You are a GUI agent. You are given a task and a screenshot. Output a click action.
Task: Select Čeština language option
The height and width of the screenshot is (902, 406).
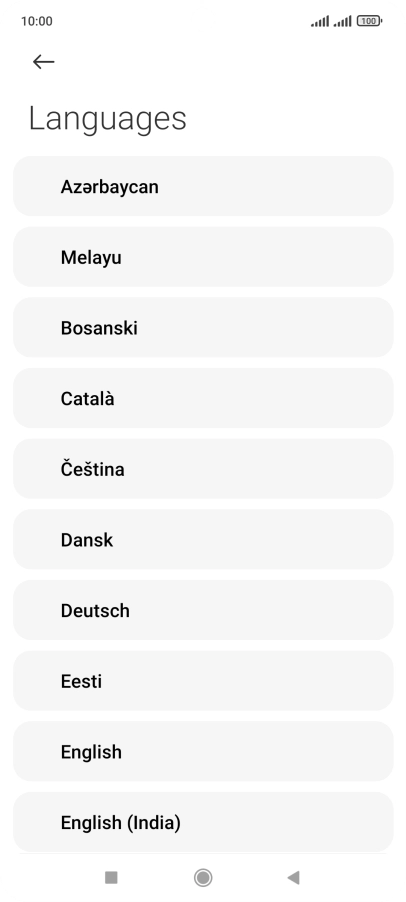pos(203,469)
